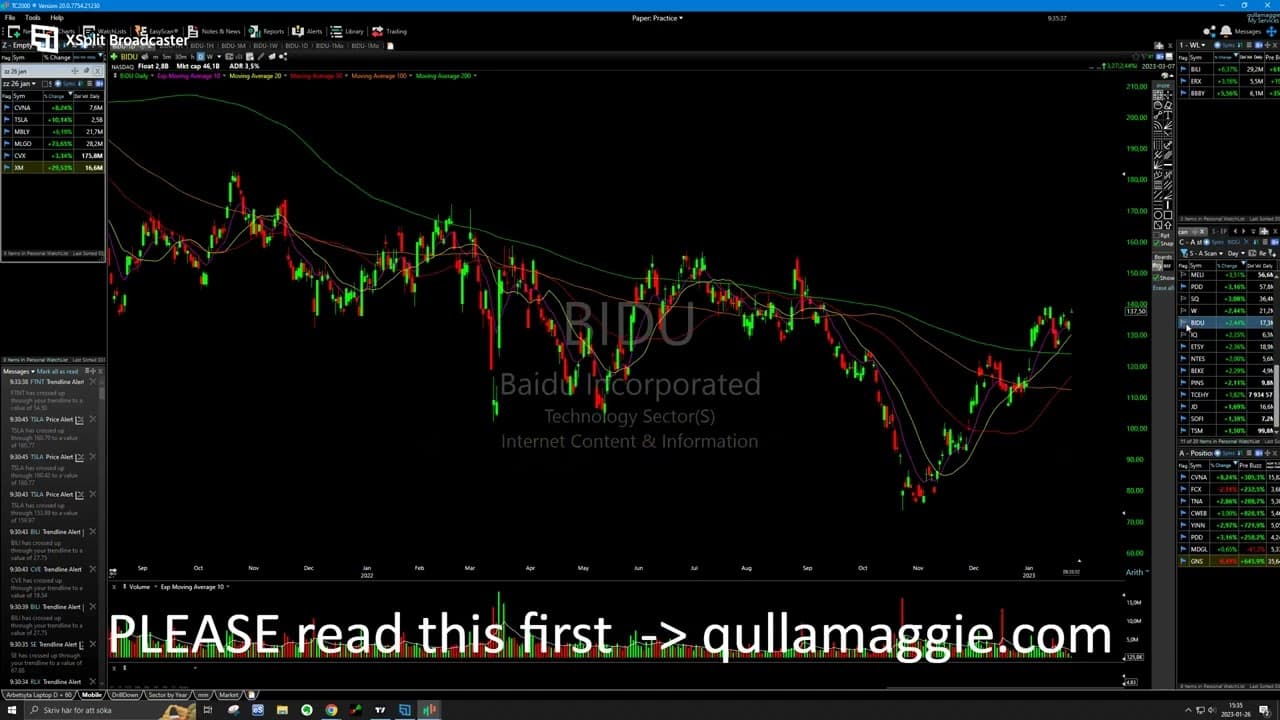This screenshot has height=720, width=1280.
Task: Open the Library toolbar button
Action: [348, 31]
